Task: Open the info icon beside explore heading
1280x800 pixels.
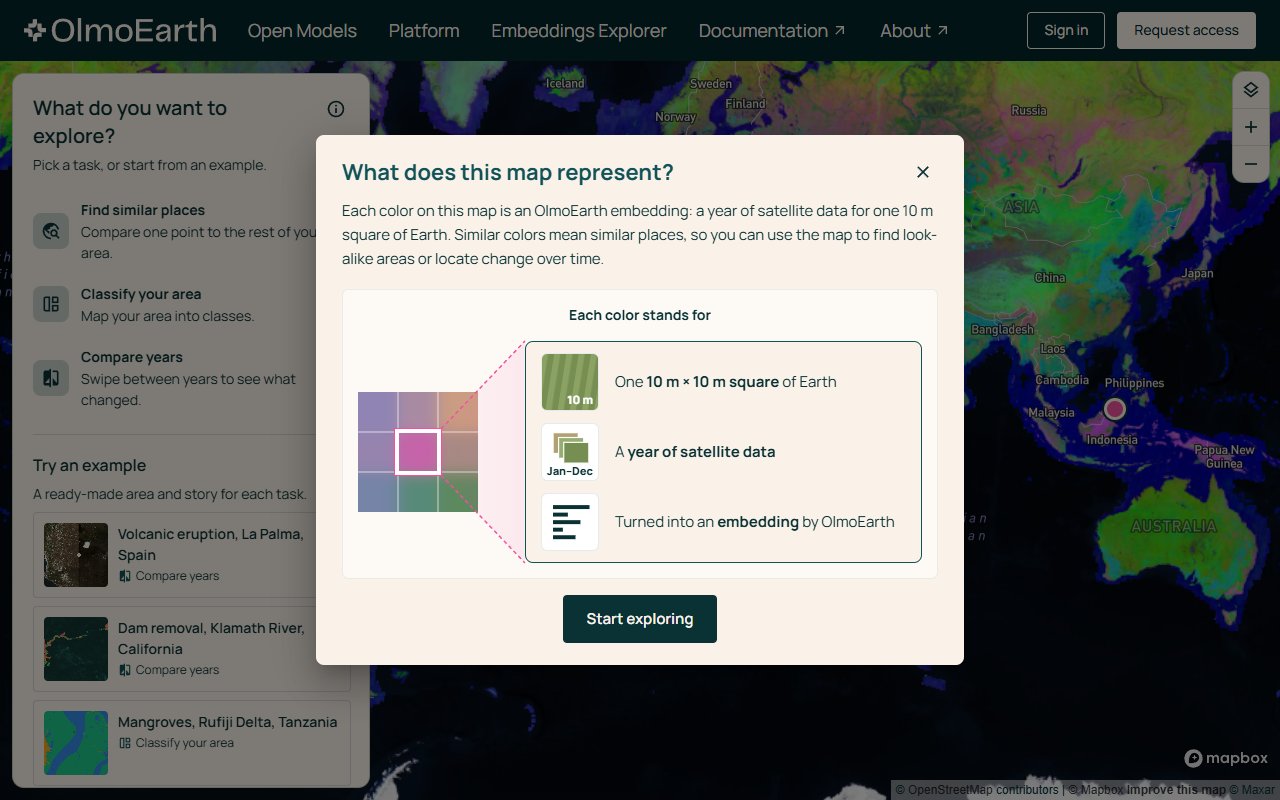Action: click(336, 109)
